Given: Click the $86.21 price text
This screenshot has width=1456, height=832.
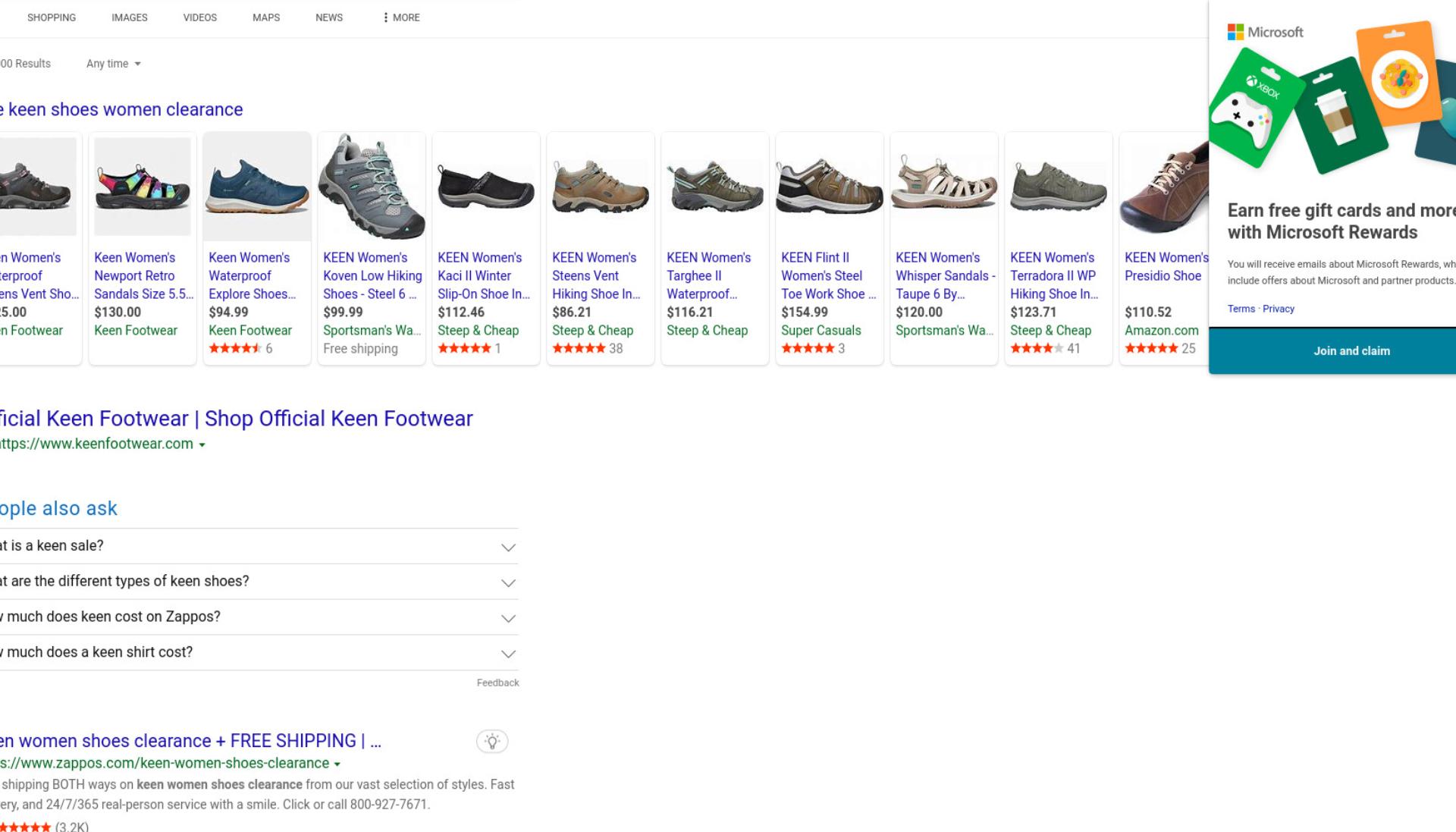Looking at the screenshot, I should pyautogui.click(x=572, y=312).
